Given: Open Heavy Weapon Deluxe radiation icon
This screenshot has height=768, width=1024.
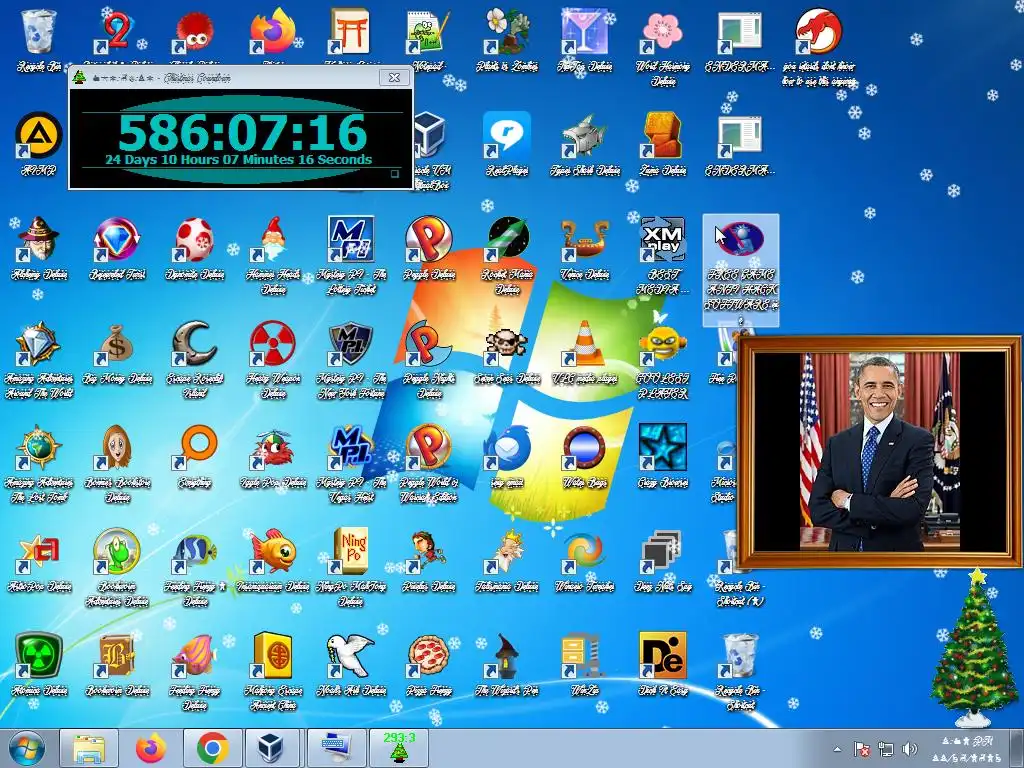Looking at the screenshot, I should pos(273,344).
